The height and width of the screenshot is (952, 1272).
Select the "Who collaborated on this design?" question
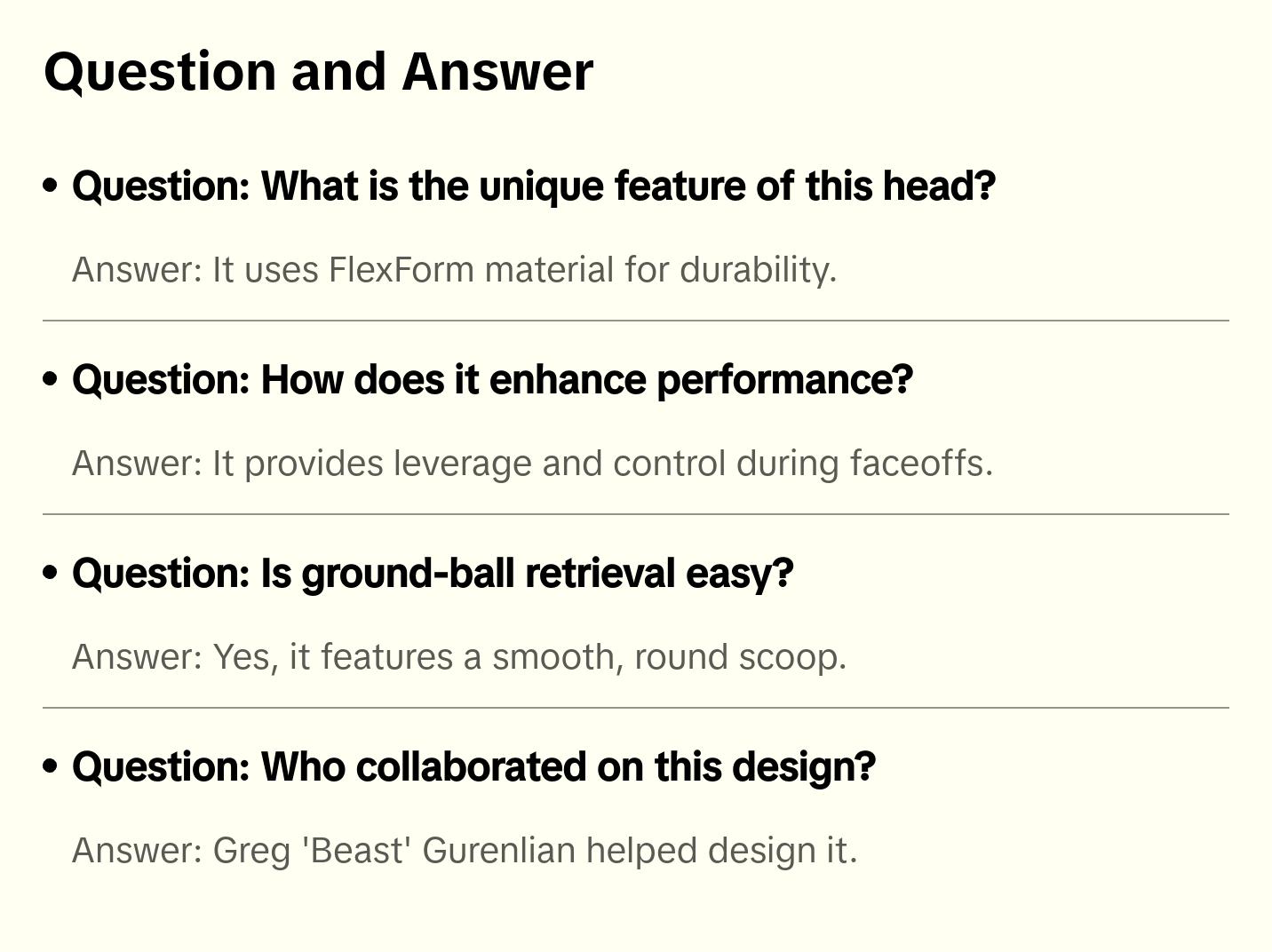[473, 767]
